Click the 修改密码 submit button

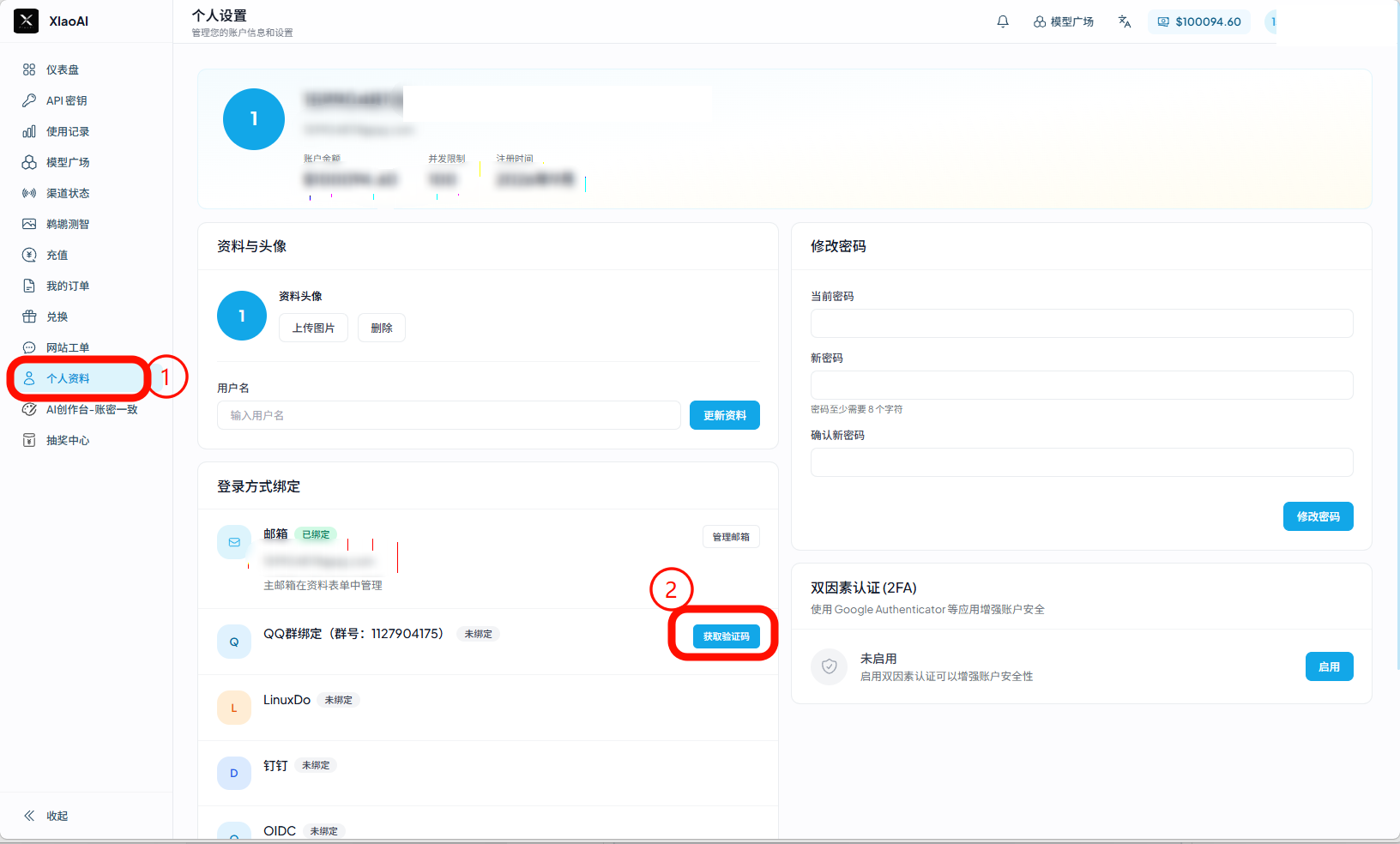tap(1319, 516)
